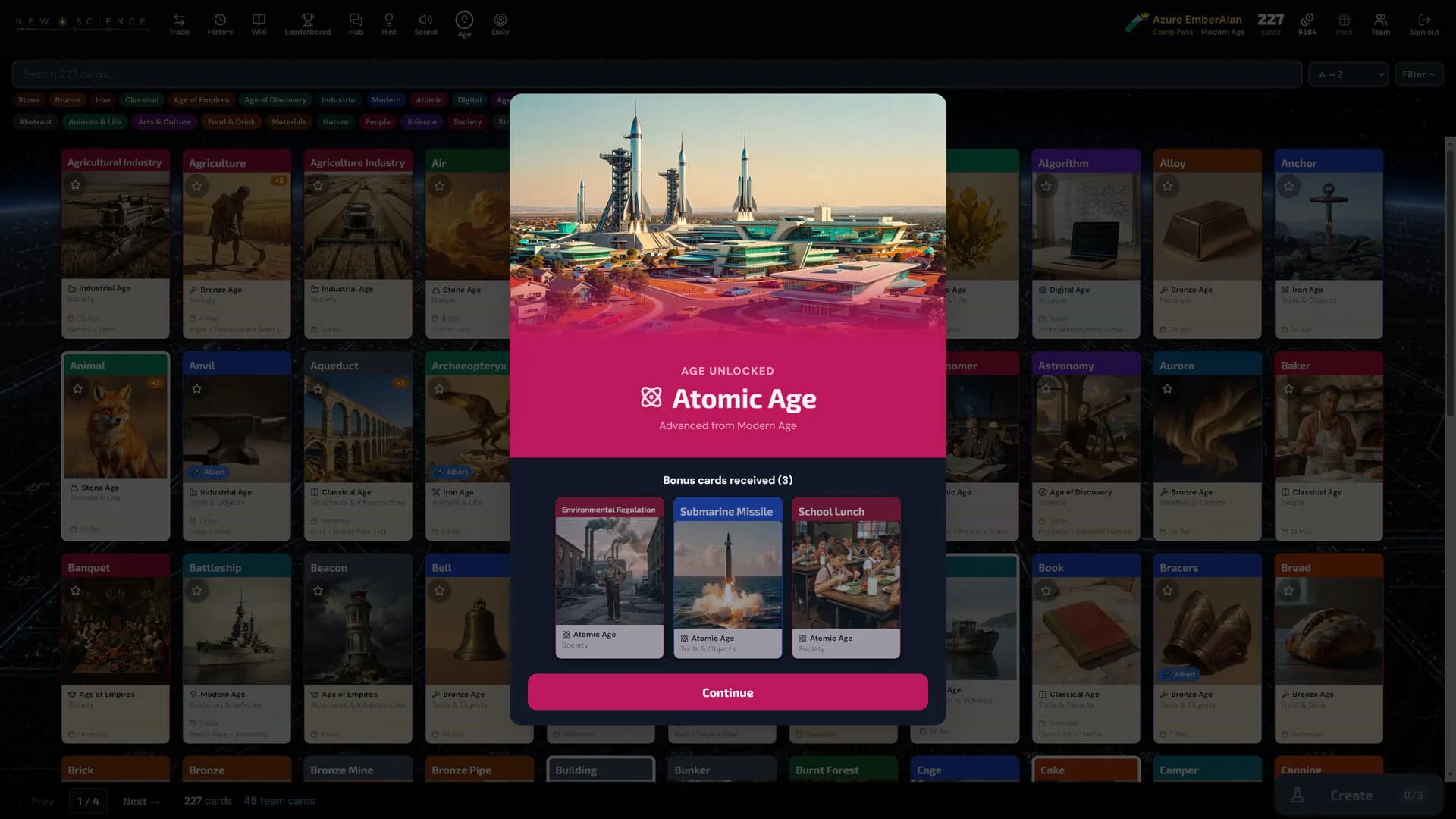This screenshot has height=819, width=1456.
Task: Filter by Classical age tag
Action: [x=142, y=100]
